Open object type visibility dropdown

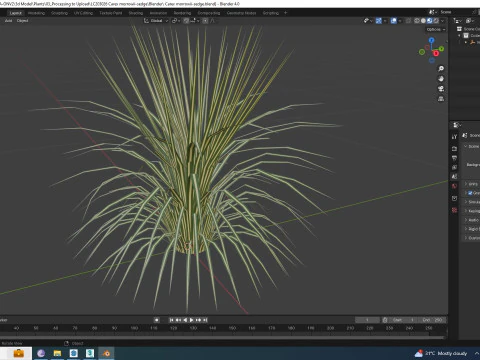tap(368, 21)
